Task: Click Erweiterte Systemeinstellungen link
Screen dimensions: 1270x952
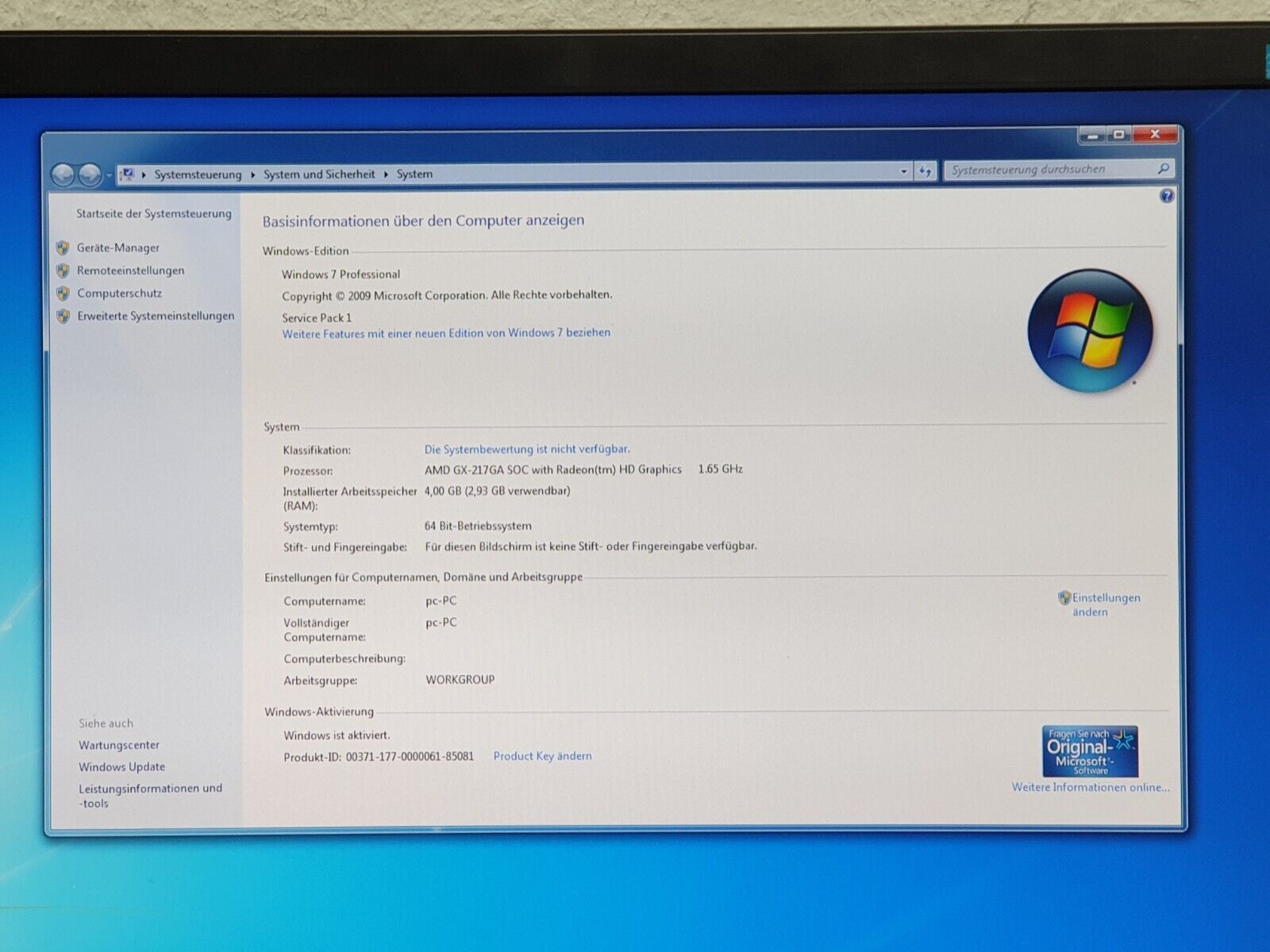Action: click(x=156, y=316)
